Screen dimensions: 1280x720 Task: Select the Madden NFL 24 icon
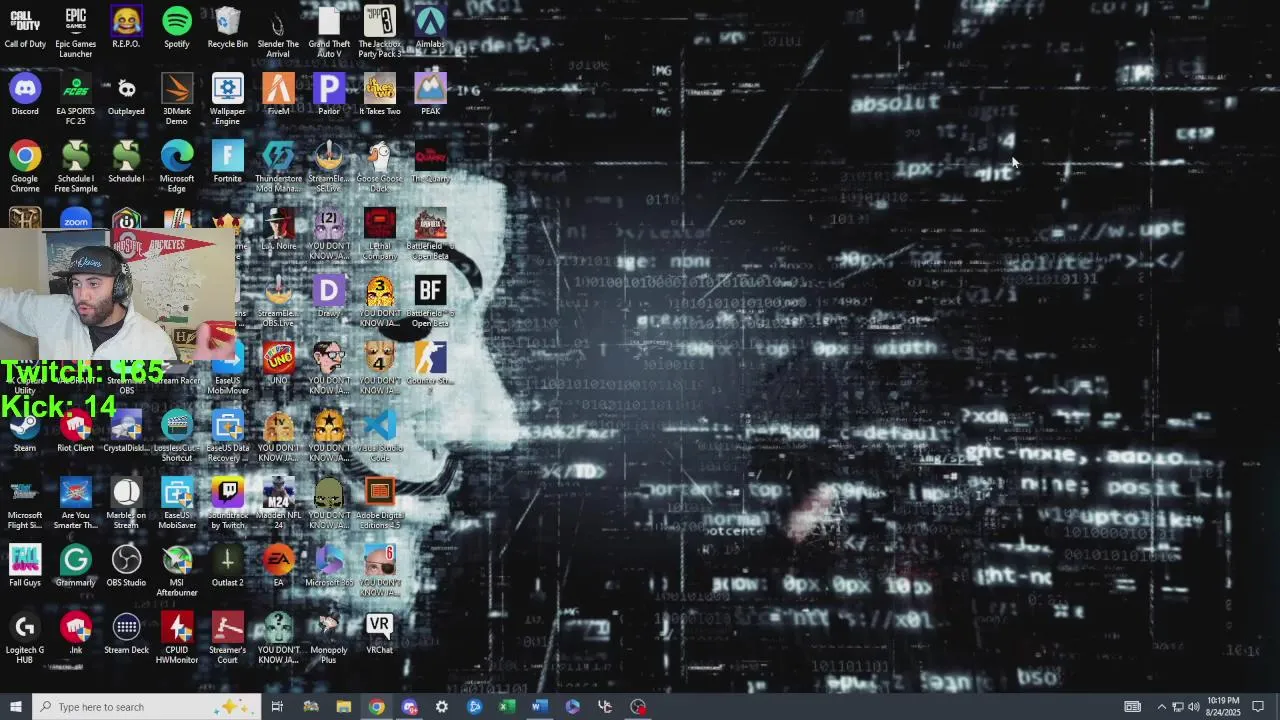click(x=278, y=502)
